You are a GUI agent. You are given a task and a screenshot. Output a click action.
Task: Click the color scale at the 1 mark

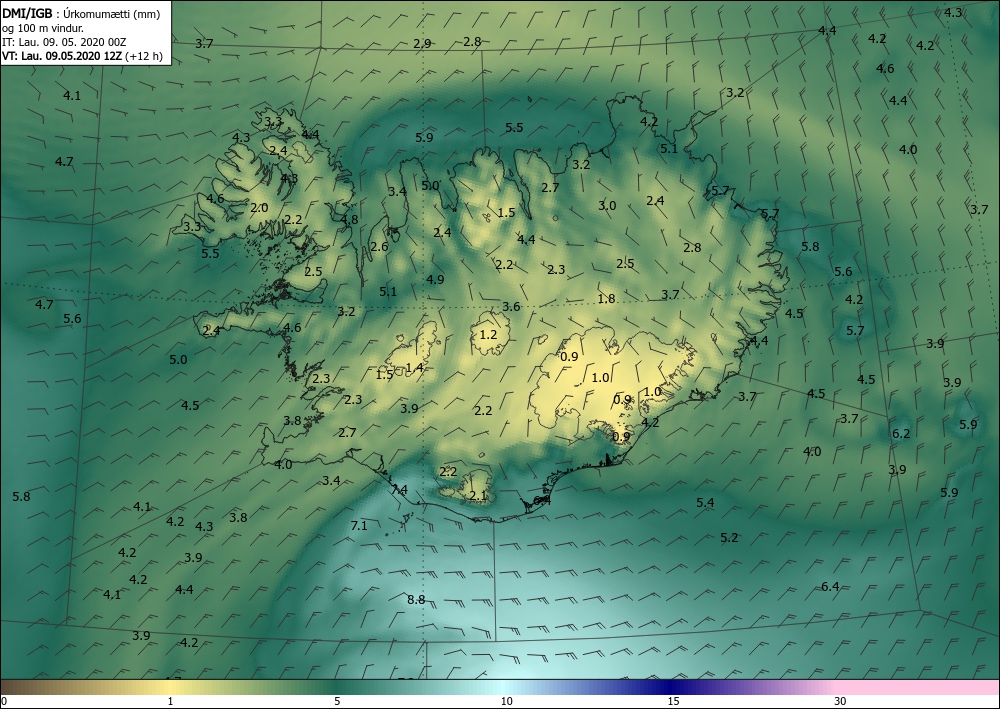(x=170, y=687)
